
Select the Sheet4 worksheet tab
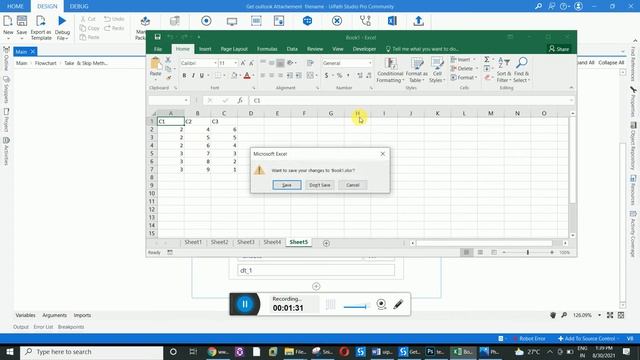click(272, 242)
